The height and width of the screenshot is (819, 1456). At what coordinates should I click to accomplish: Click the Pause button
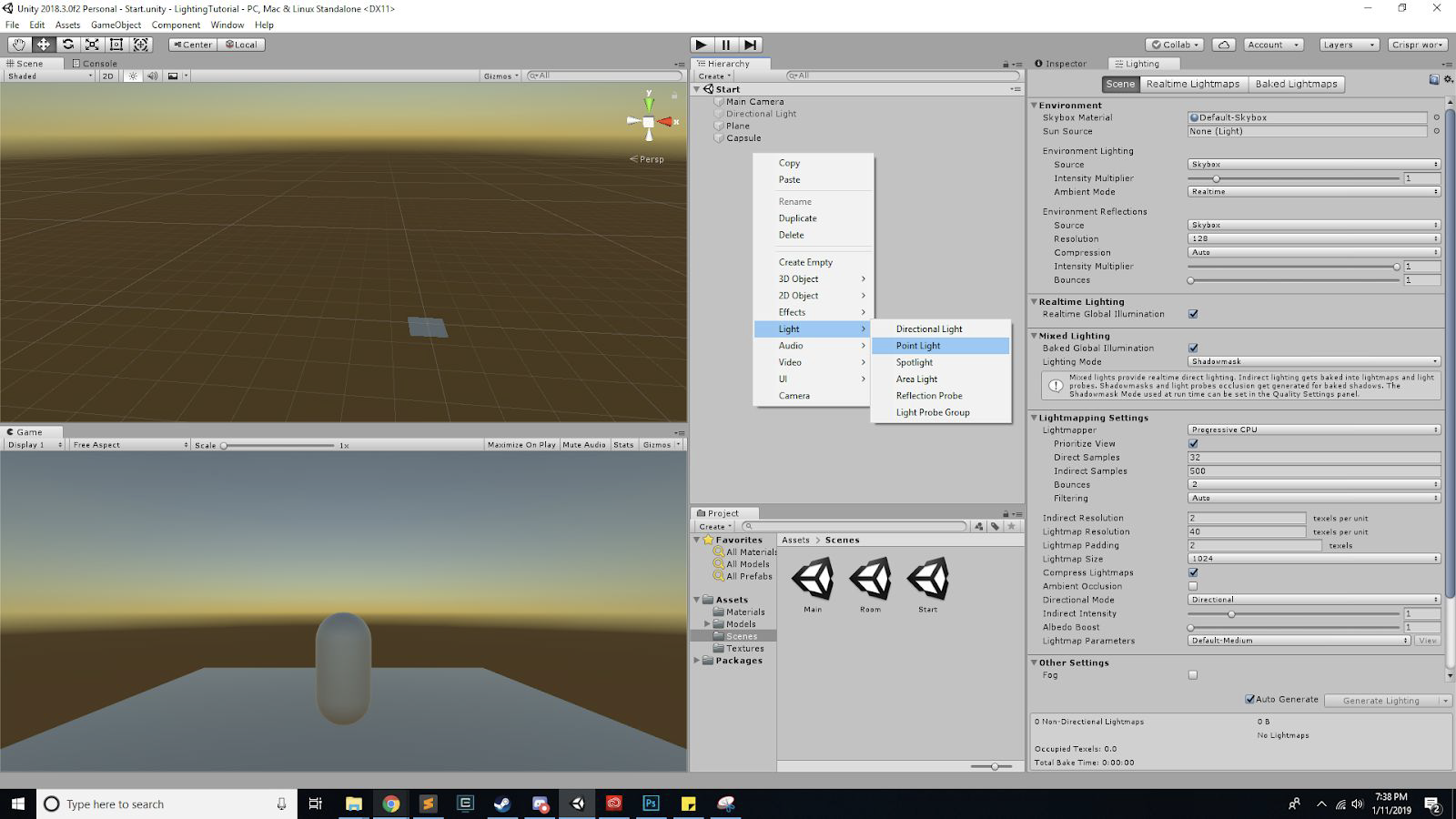726,45
